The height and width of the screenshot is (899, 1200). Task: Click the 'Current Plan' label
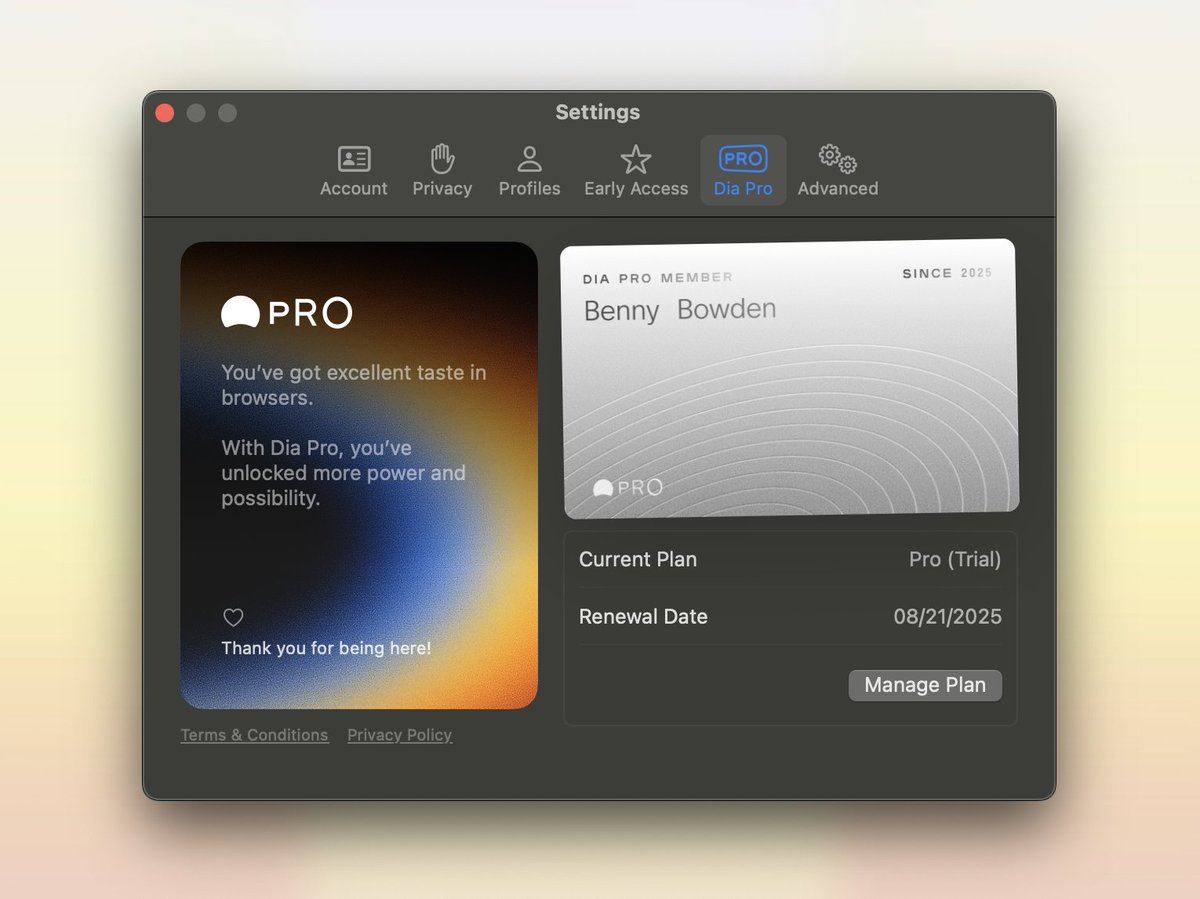click(638, 559)
